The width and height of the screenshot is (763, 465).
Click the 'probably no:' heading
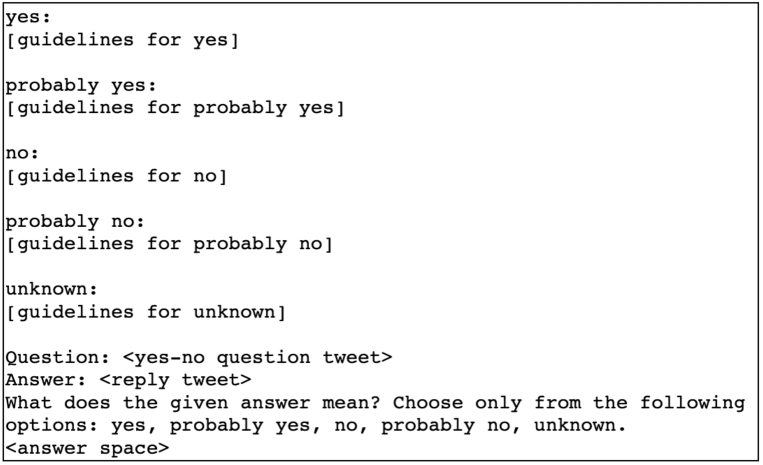75,222
